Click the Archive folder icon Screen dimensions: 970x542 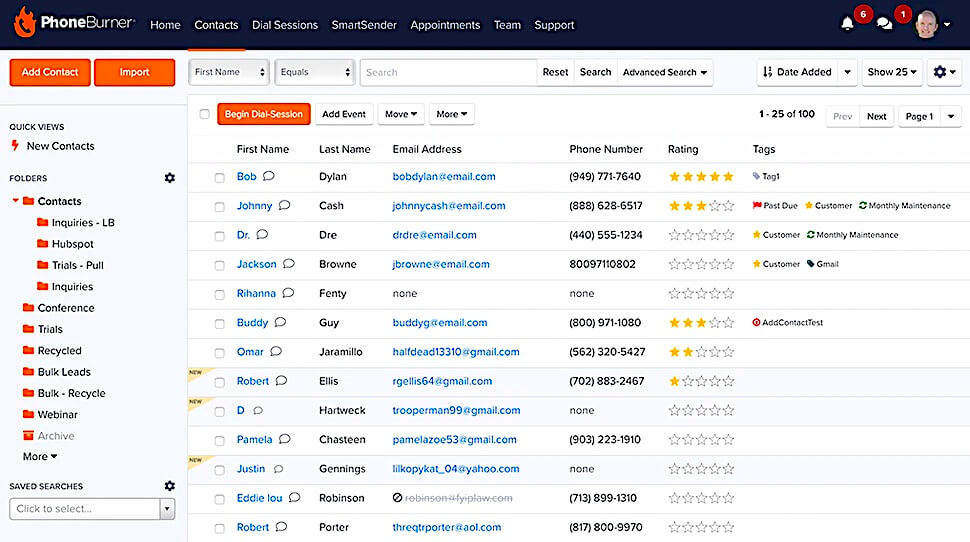pyautogui.click(x=28, y=436)
